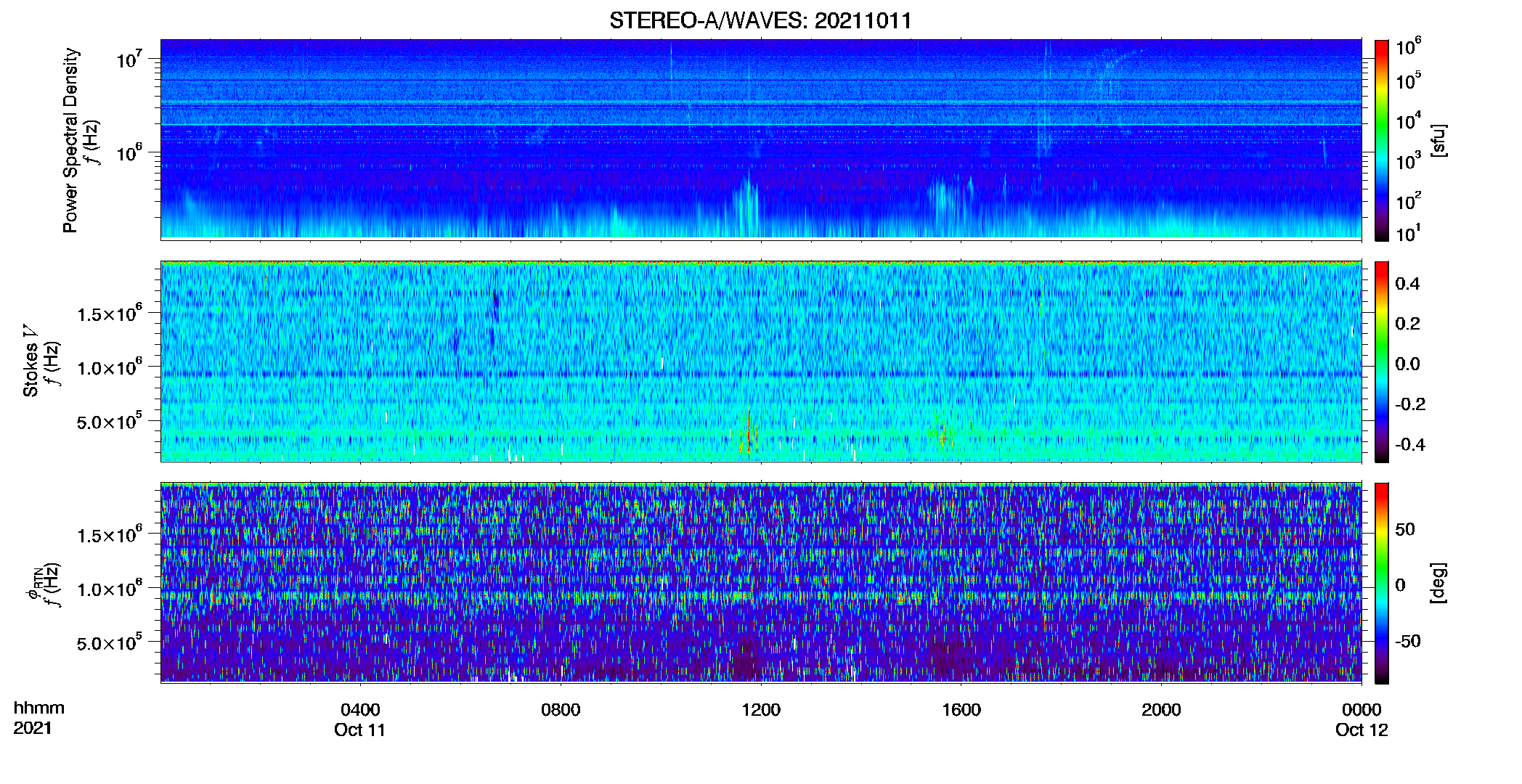Click the Power Spectral Density axis label
The height and width of the screenshot is (784, 1522).
pyautogui.click(x=70, y=140)
